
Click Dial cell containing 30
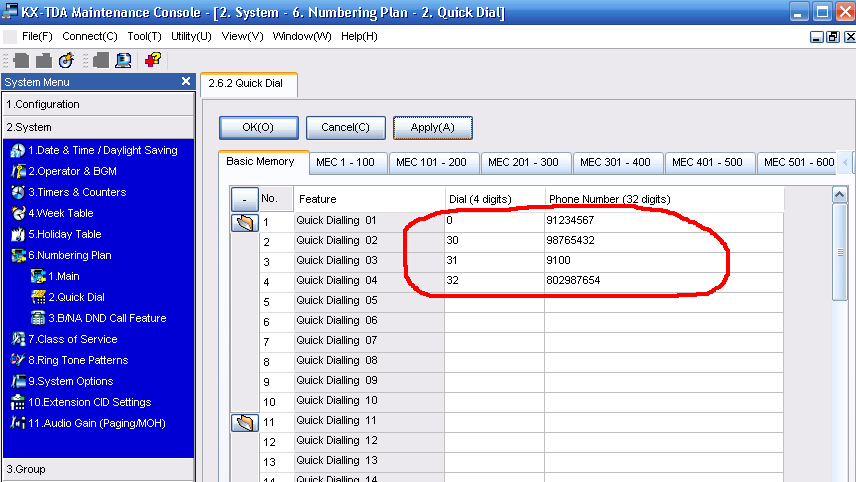coord(495,241)
